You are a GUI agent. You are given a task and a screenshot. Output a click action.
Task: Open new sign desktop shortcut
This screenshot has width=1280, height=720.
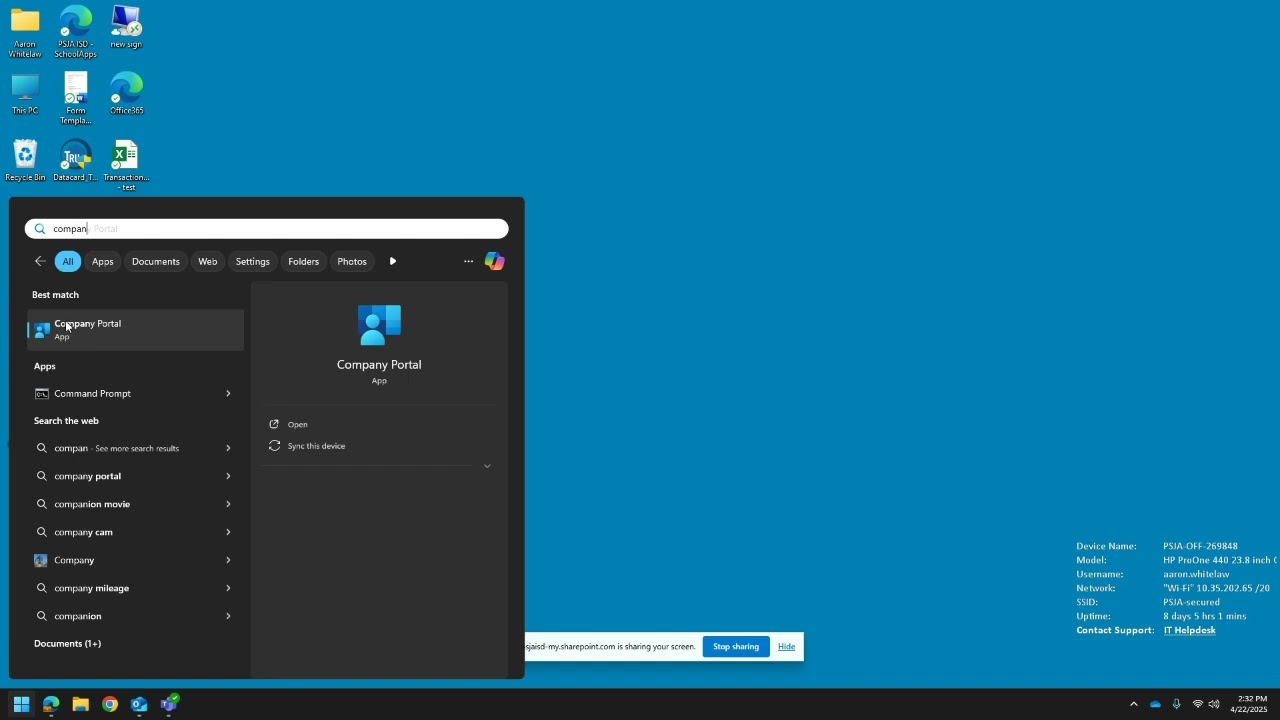tap(126, 27)
